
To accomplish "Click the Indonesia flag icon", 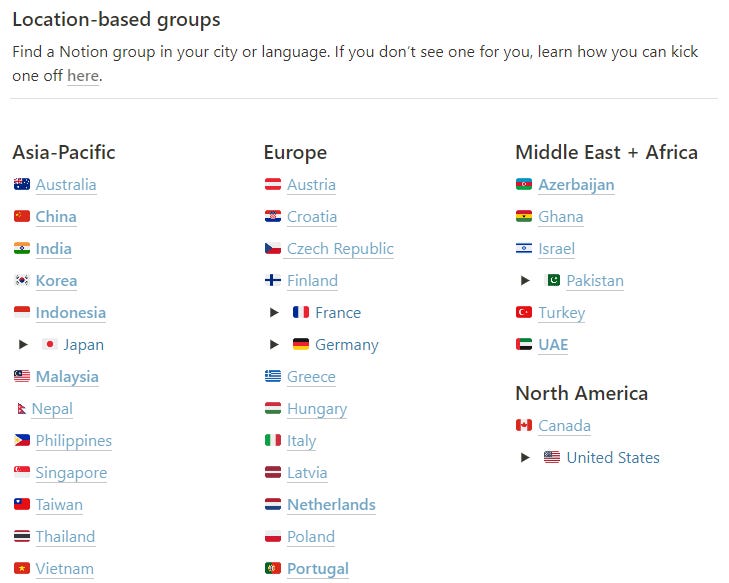I will tap(22, 312).
